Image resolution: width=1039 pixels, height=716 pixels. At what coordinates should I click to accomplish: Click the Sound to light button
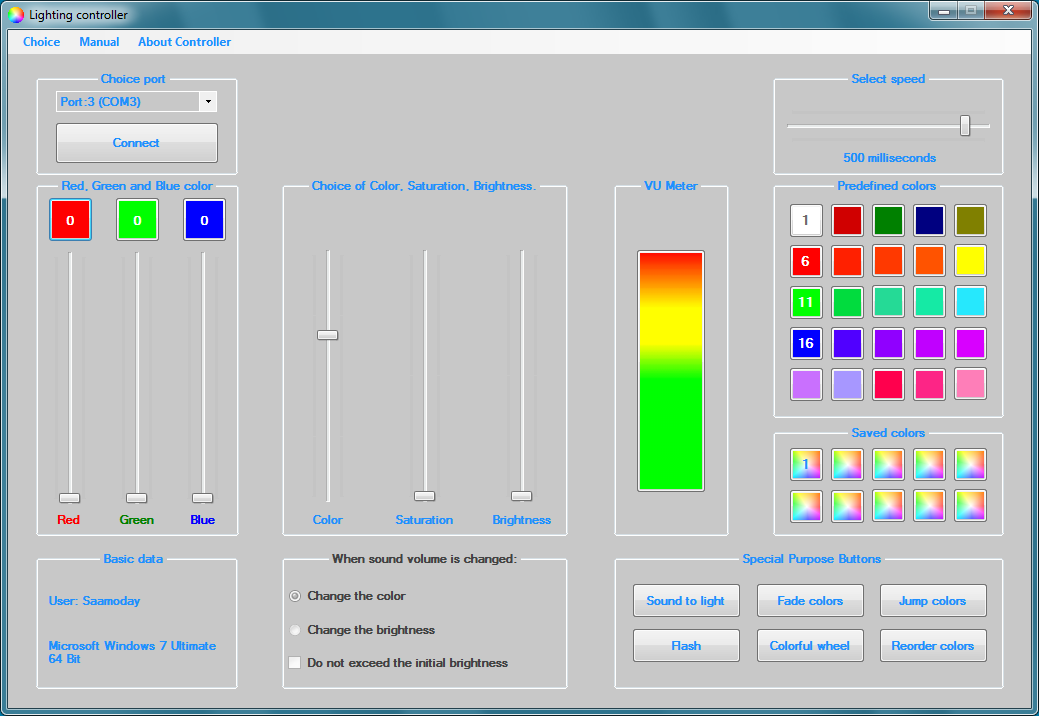click(686, 601)
